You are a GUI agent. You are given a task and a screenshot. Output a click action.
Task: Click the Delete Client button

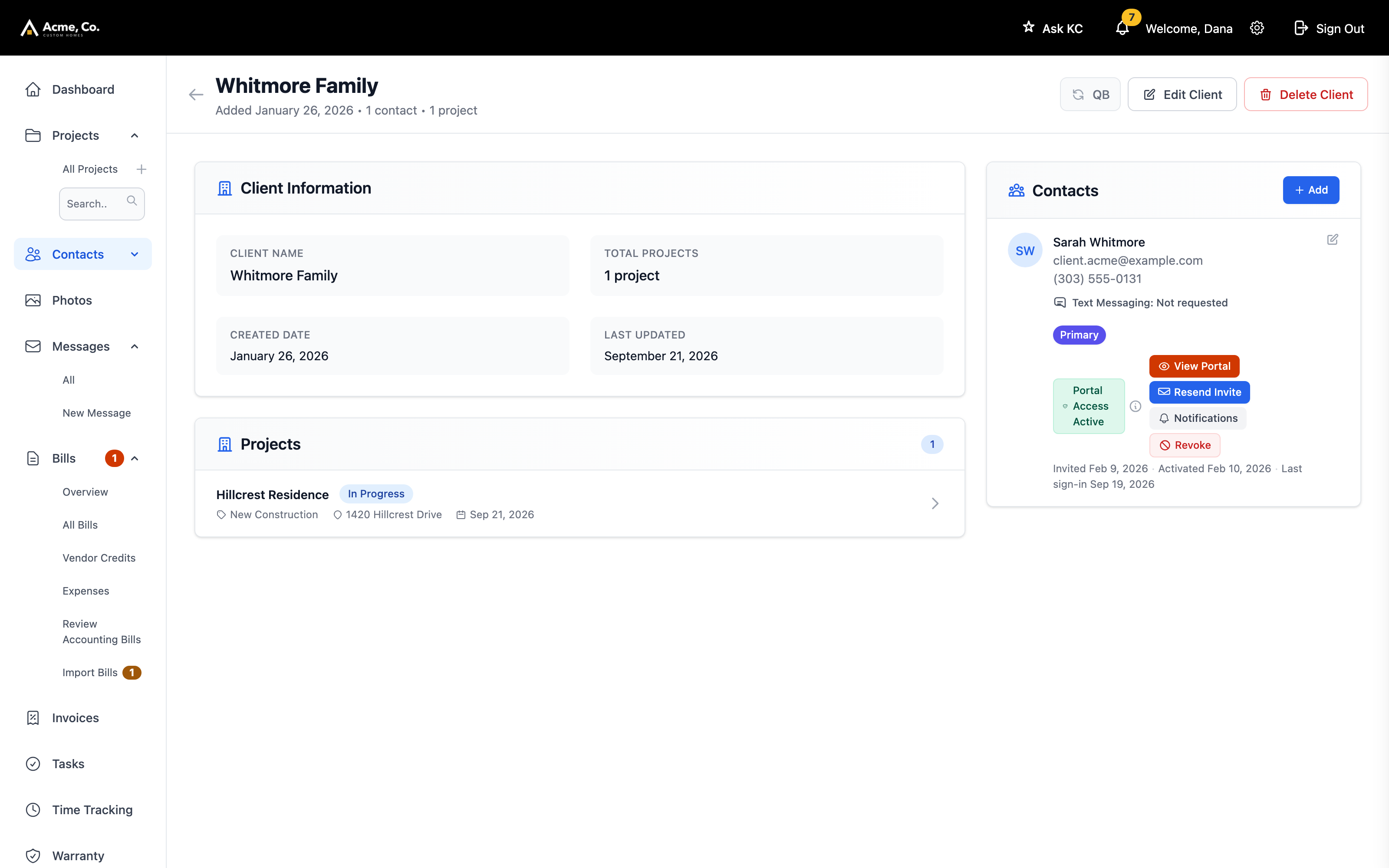(1306, 95)
